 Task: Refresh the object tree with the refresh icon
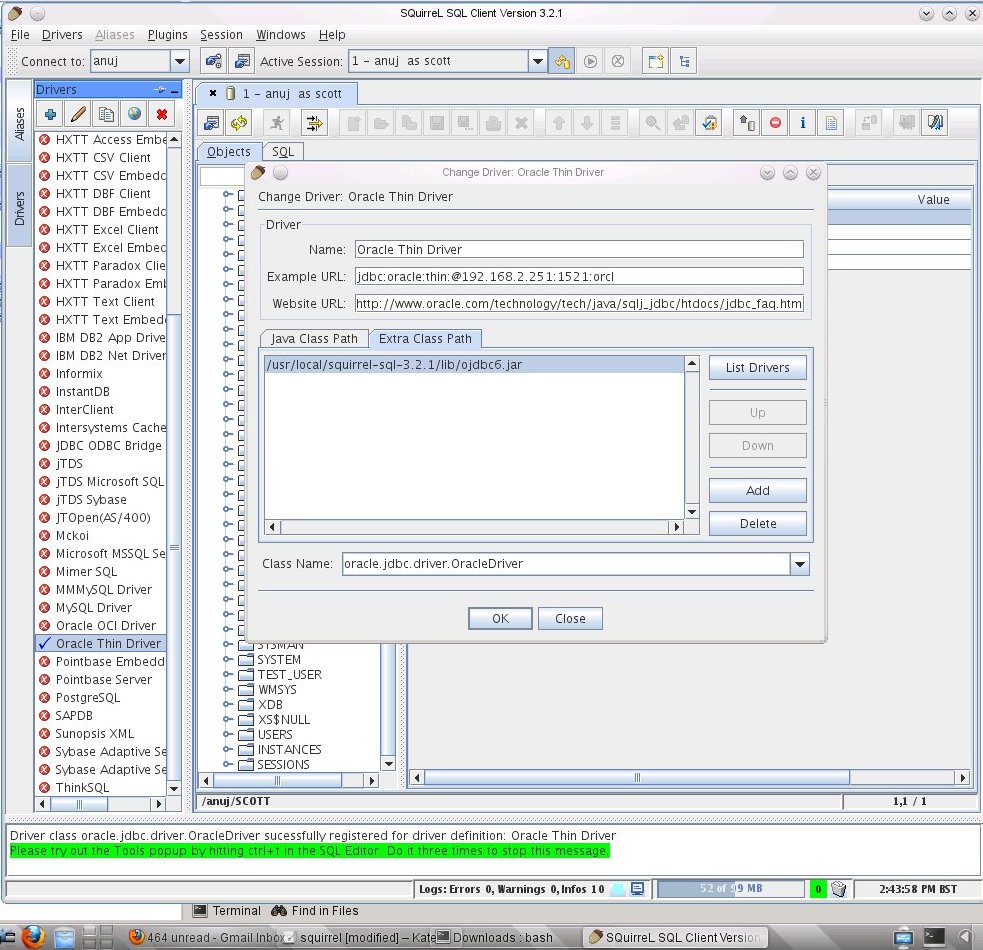240,122
